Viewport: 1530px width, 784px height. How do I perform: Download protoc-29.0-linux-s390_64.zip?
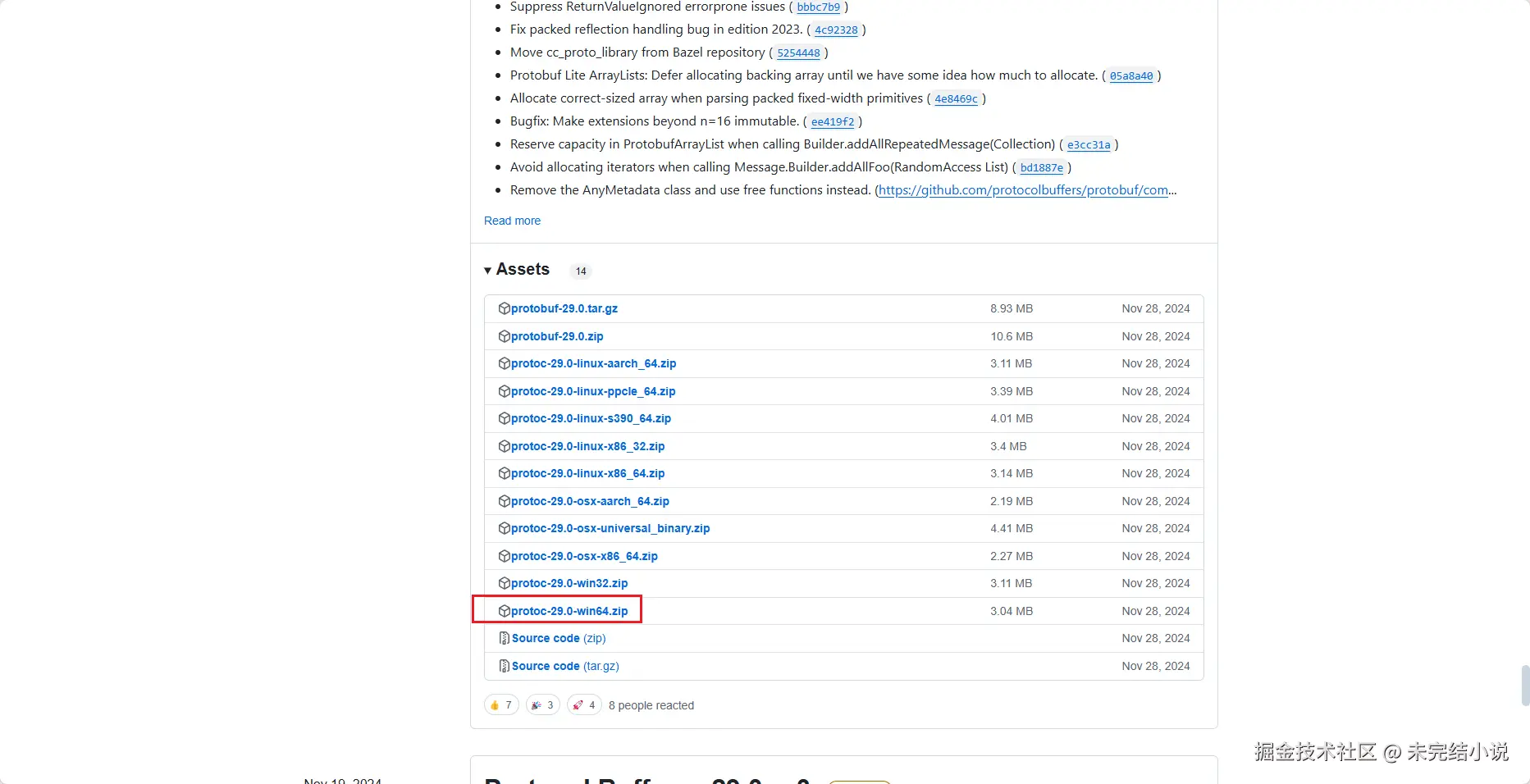(591, 418)
